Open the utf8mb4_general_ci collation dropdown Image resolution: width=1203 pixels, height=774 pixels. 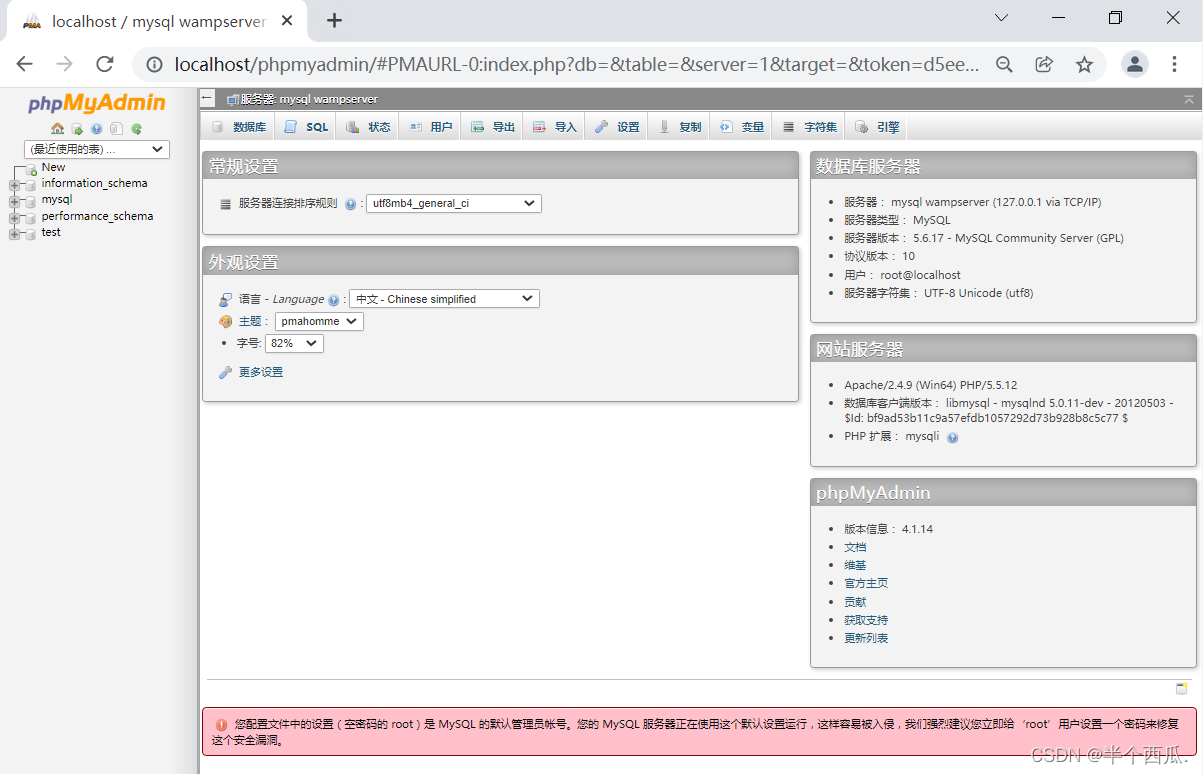[454, 203]
